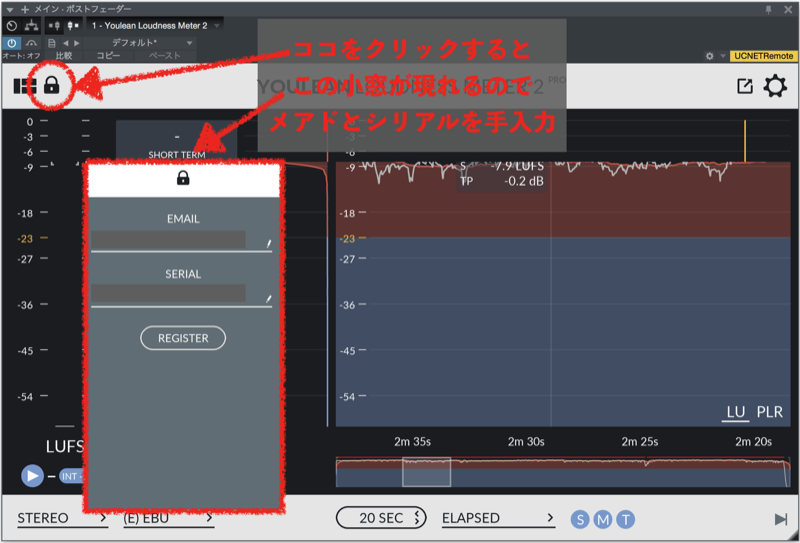
Task: Expand the arrow next to the host gear icon
Action: [x=722, y=56]
